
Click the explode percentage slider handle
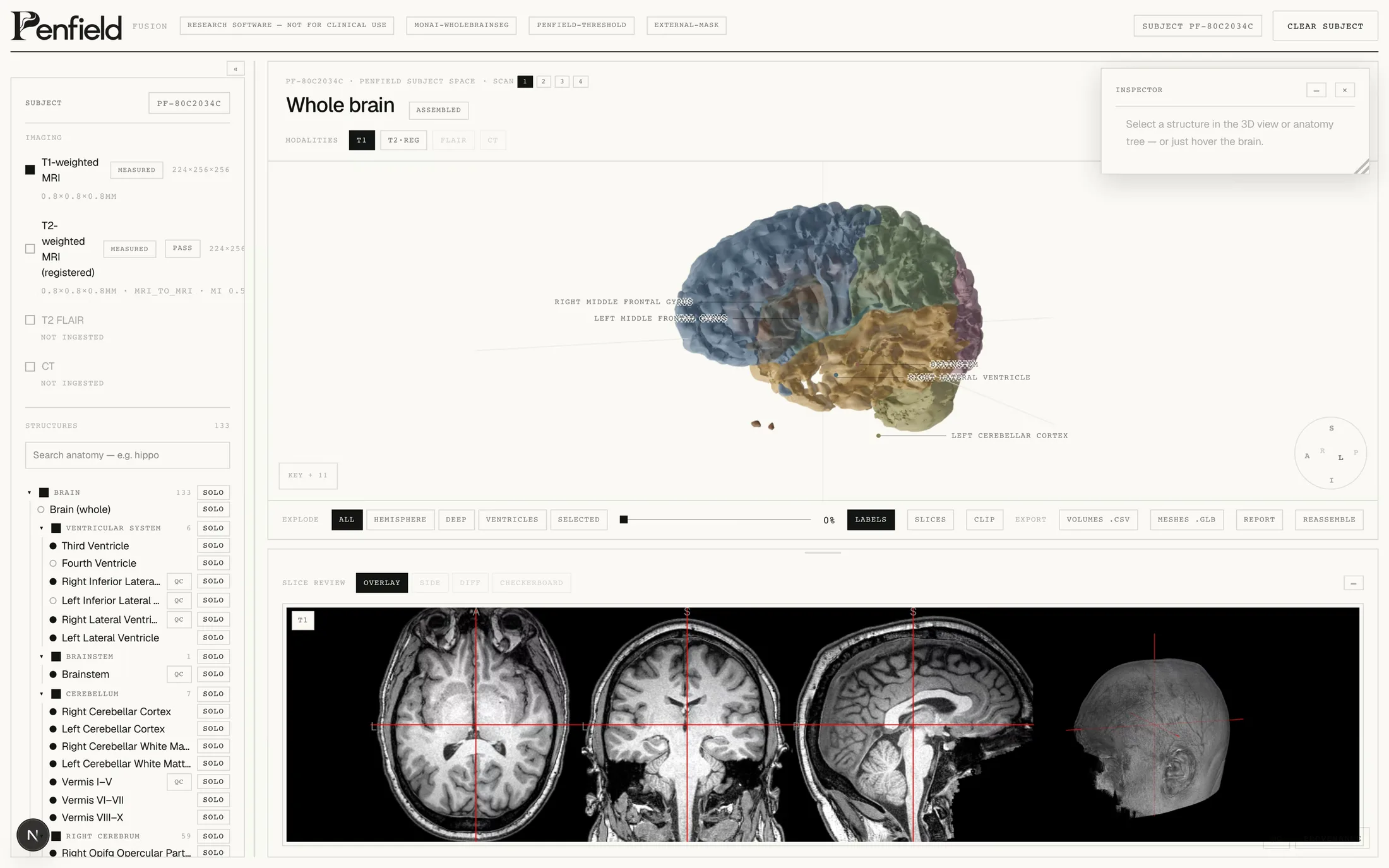[624, 520]
